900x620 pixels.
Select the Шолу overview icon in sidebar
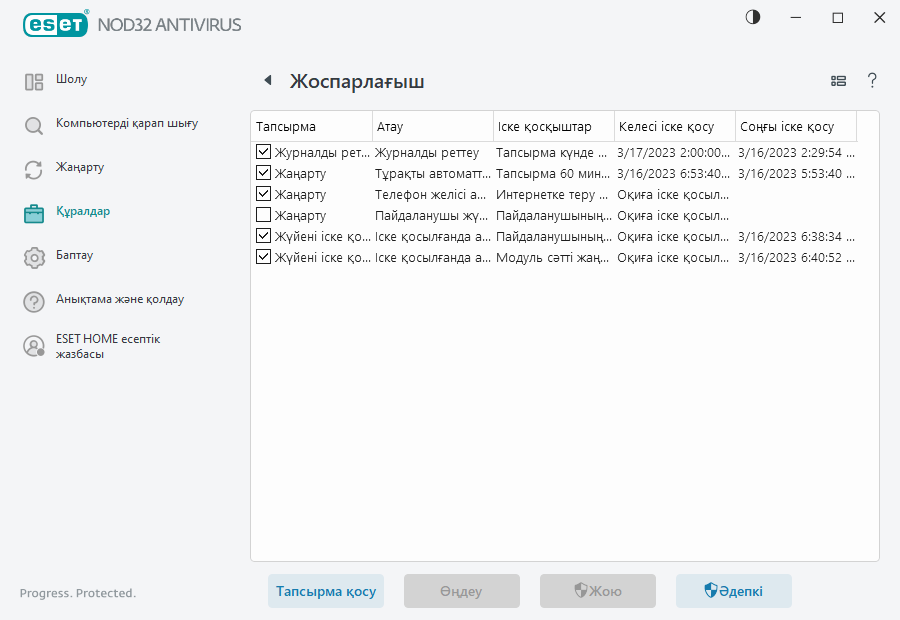click(33, 79)
